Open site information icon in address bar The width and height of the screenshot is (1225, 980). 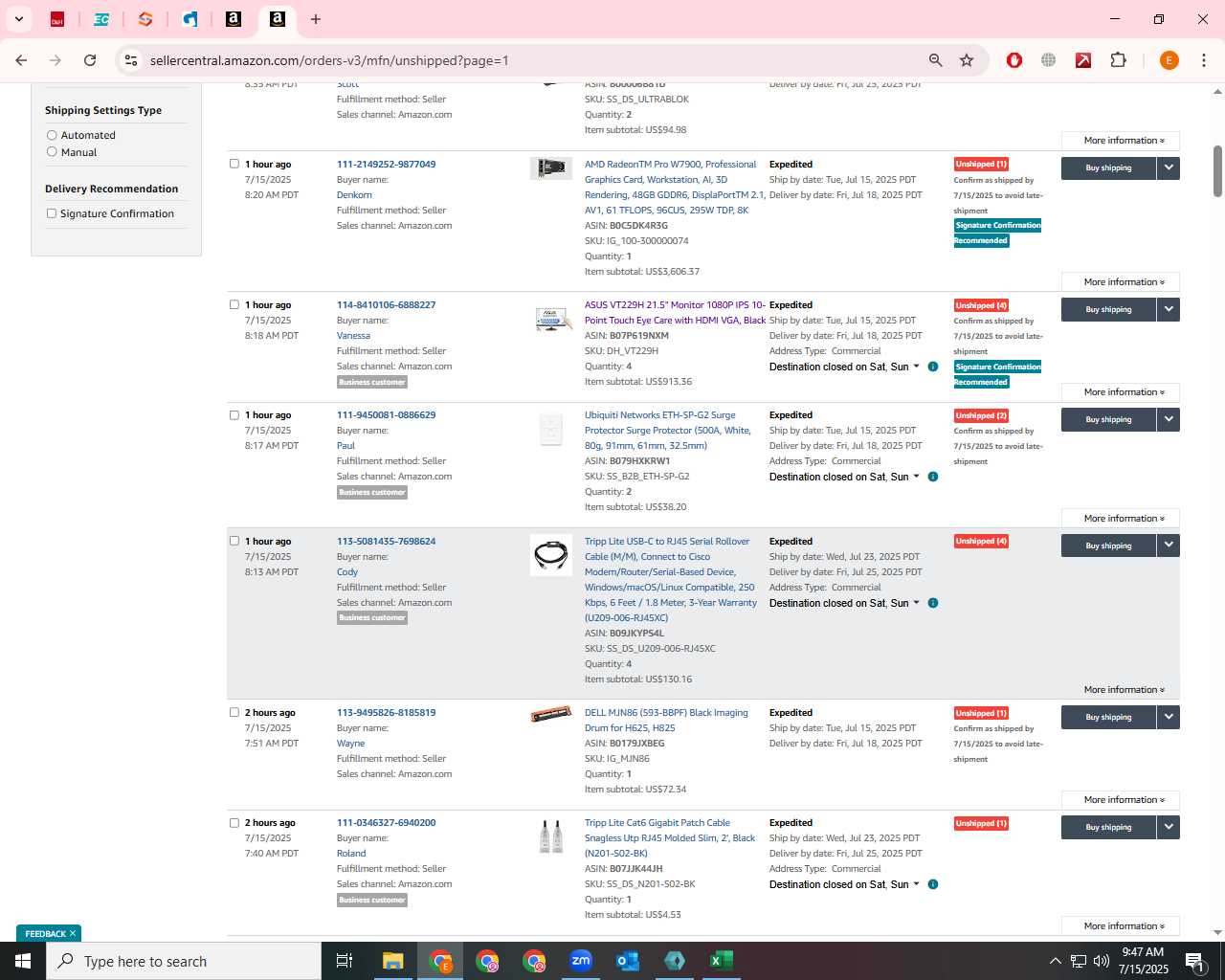[131, 60]
